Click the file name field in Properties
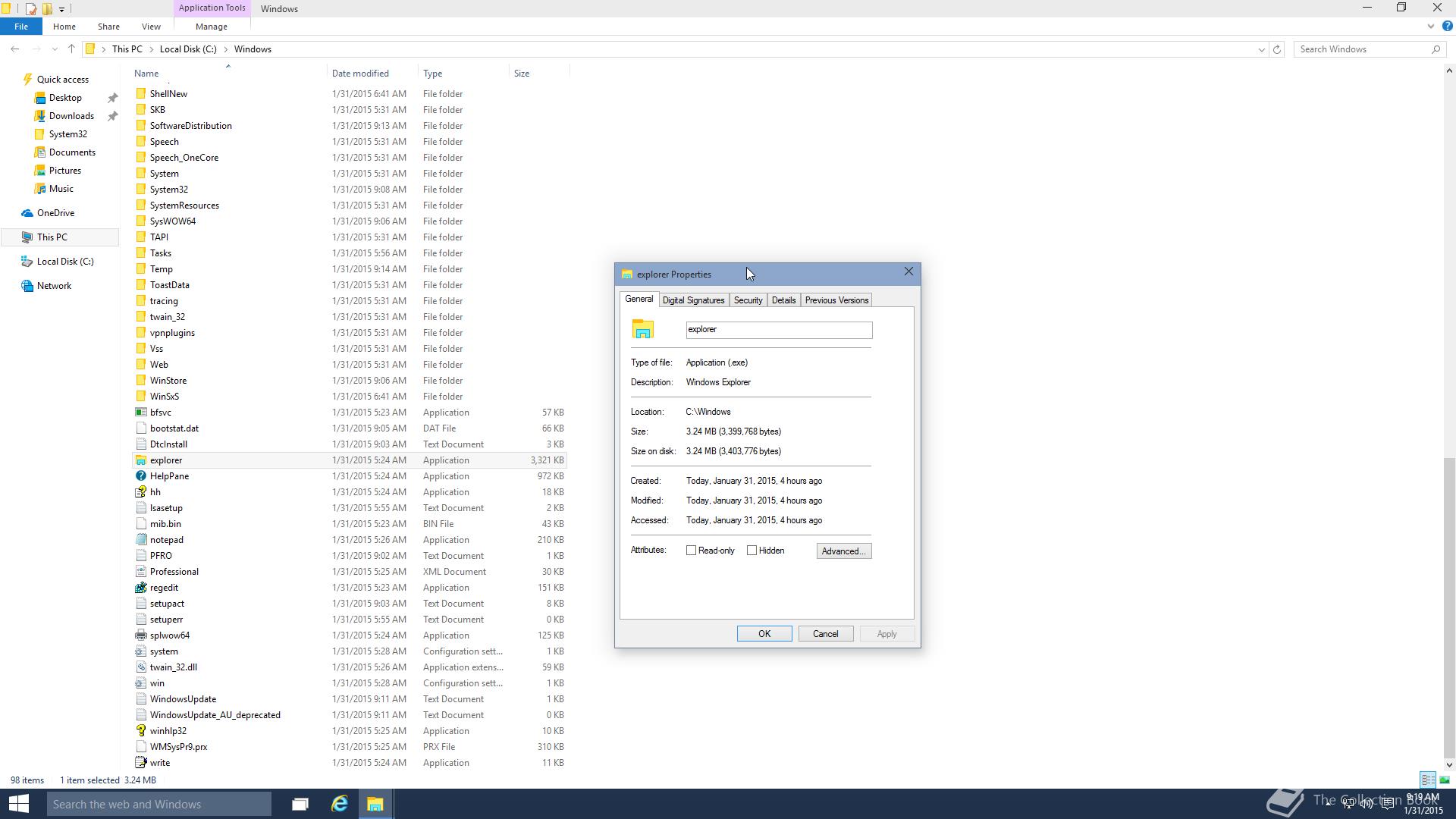The height and width of the screenshot is (819, 1456). coord(779,330)
